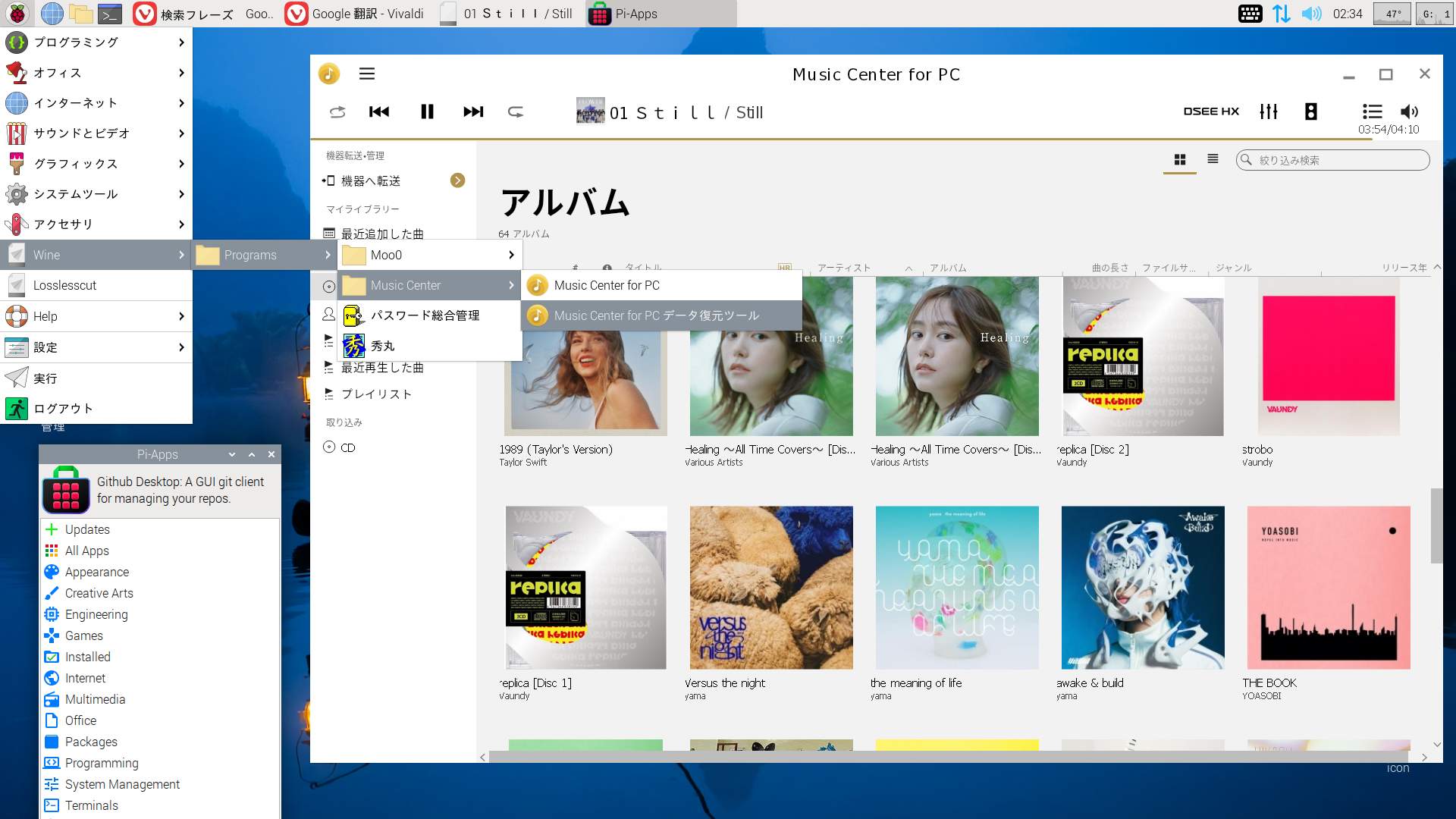This screenshot has width=1456, height=819.
Task: Expand グラフィックス menu category
Action: (x=96, y=164)
